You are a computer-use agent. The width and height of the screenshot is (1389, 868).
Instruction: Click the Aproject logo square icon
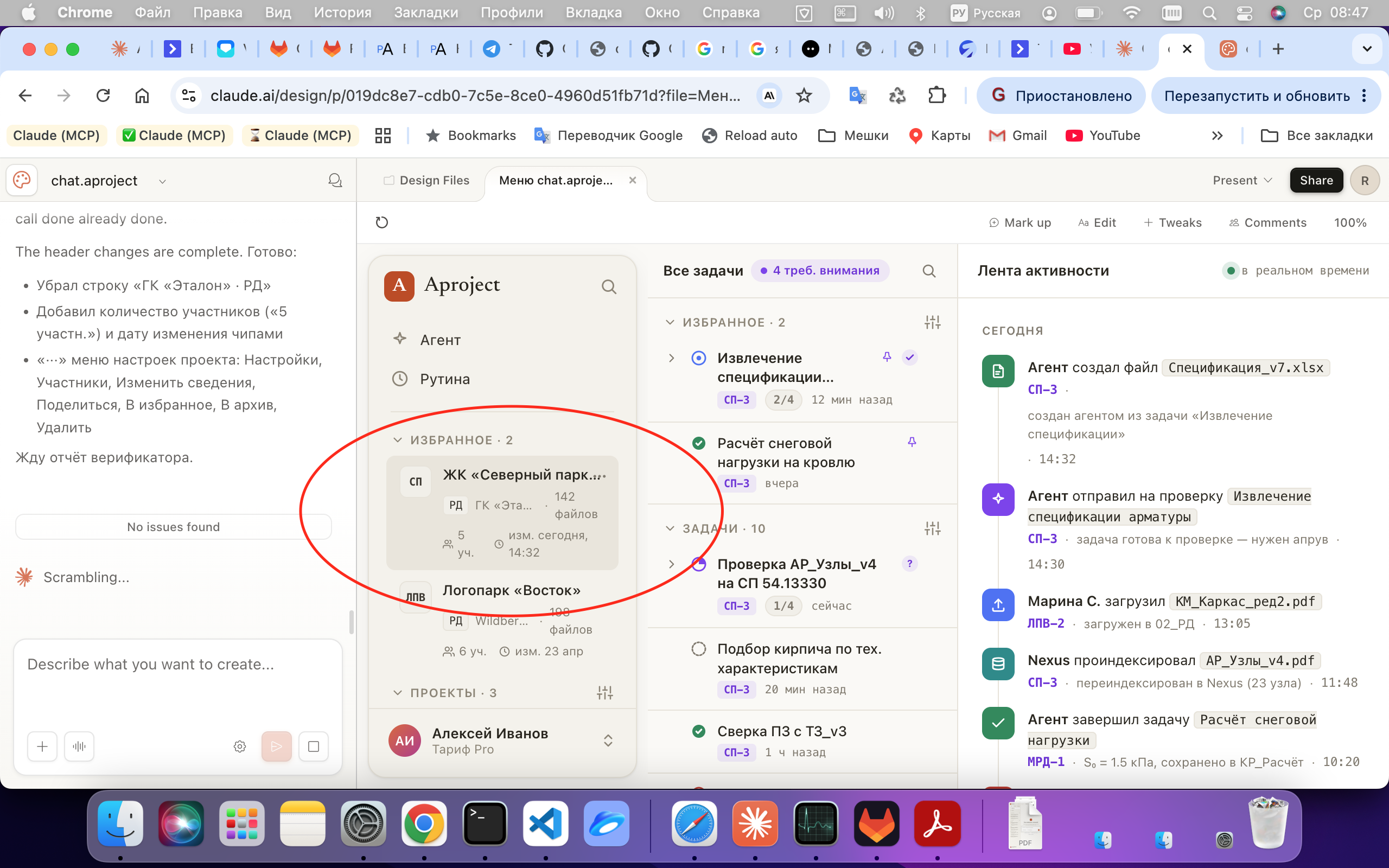point(399,286)
